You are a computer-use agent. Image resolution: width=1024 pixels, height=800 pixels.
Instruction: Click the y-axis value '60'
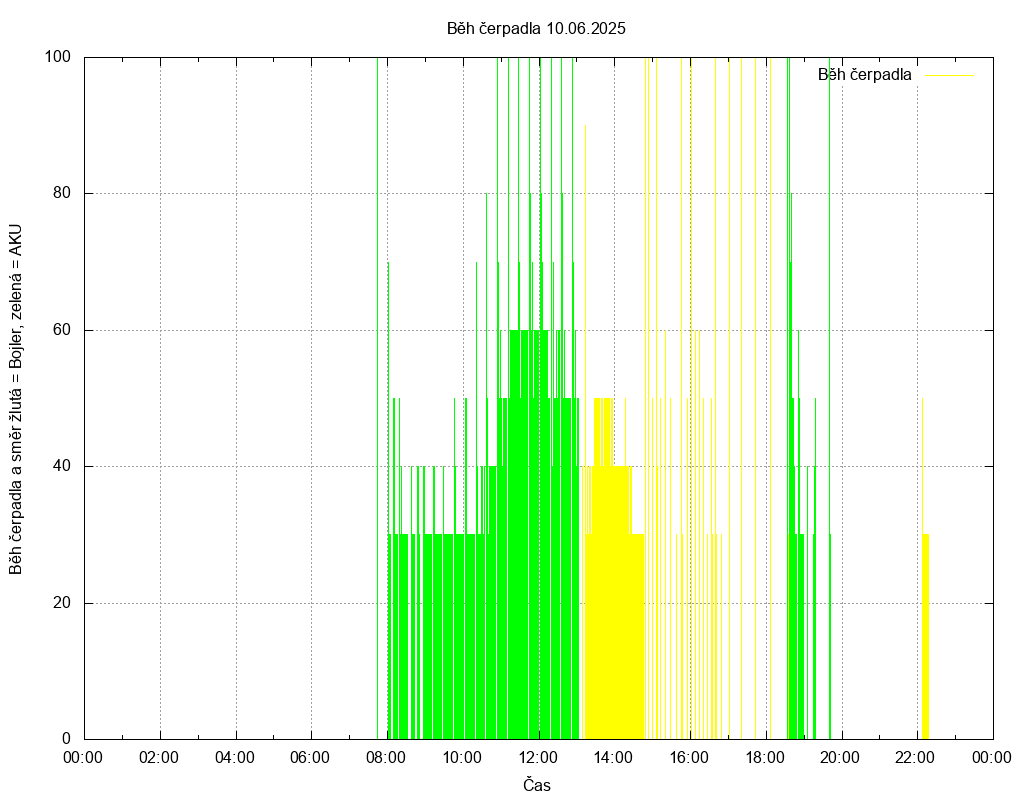[x=62, y=330]
